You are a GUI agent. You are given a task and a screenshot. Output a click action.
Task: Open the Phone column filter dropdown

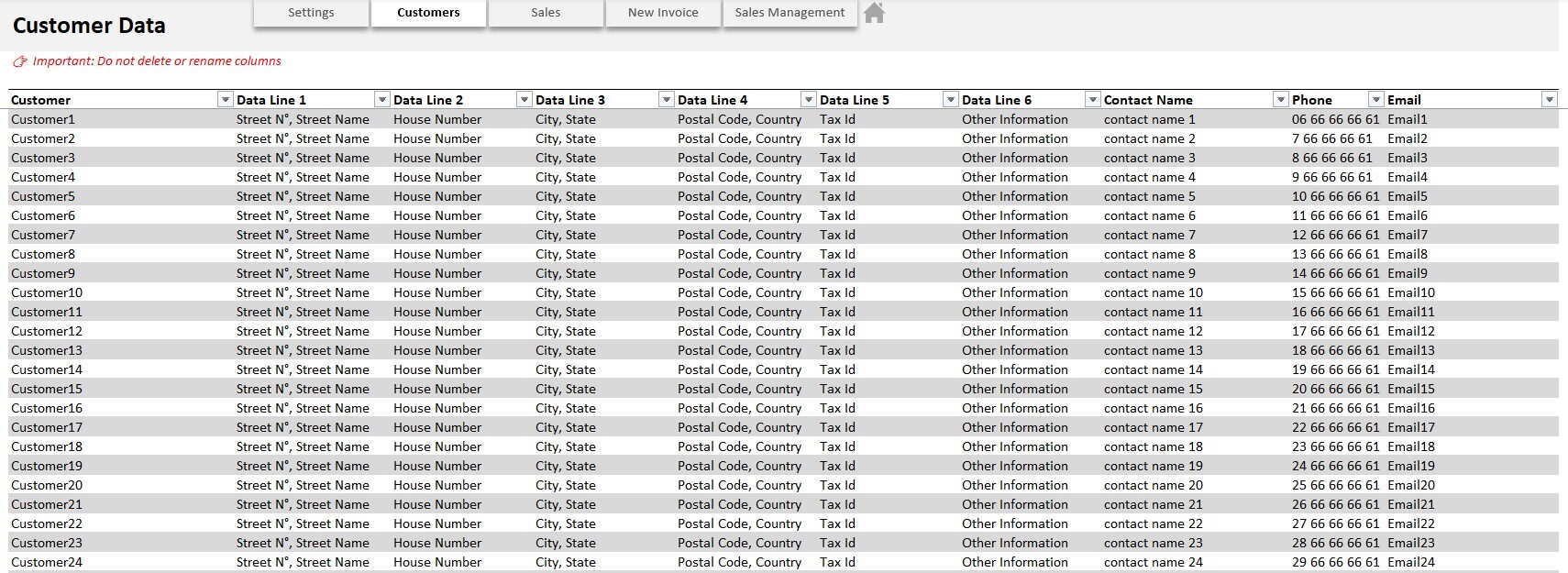tap(1376, 99)
